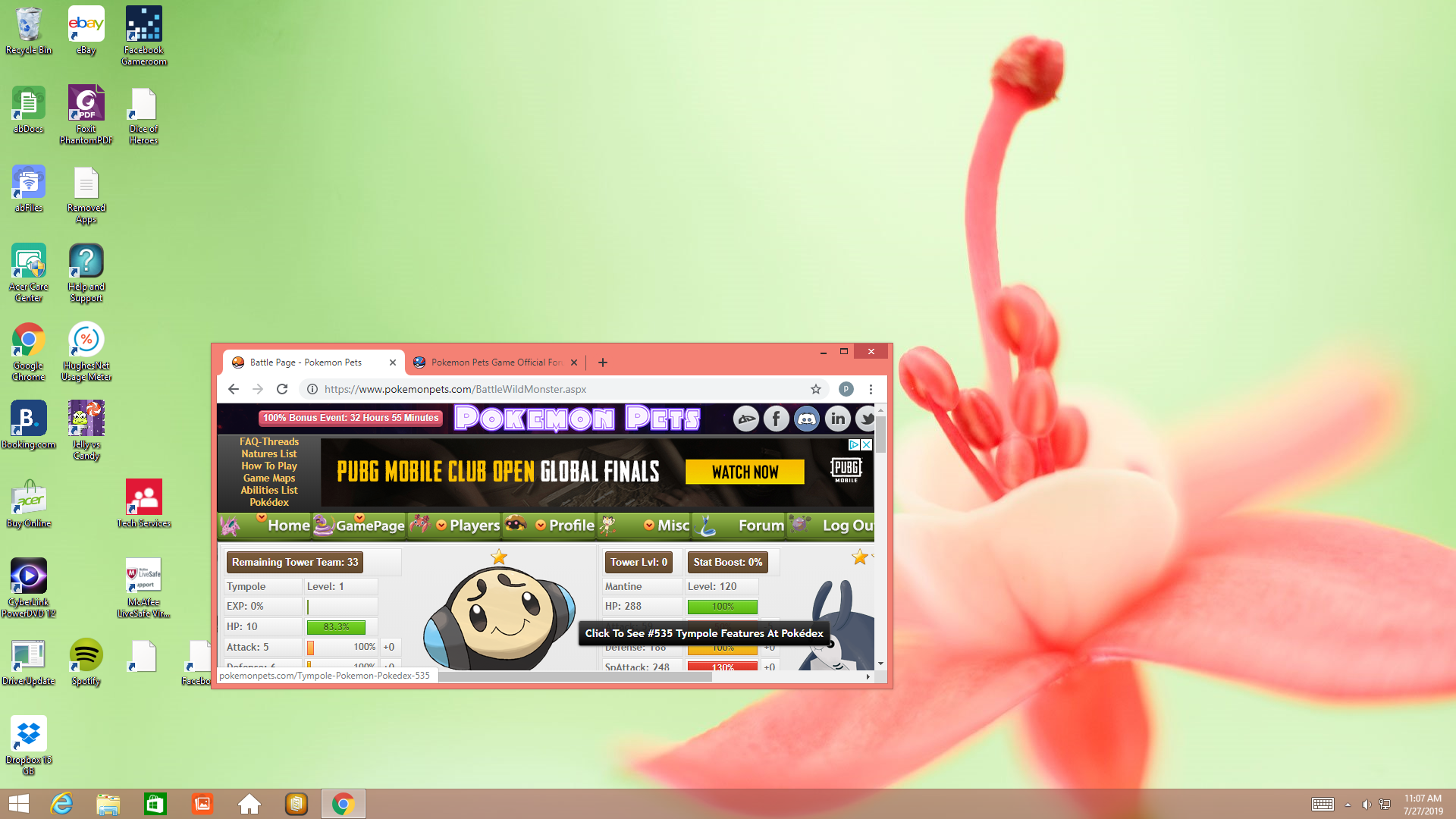Open the LinkedIn social icon
The height and width of the screenshot is (819, 1456).
[837, 419]
